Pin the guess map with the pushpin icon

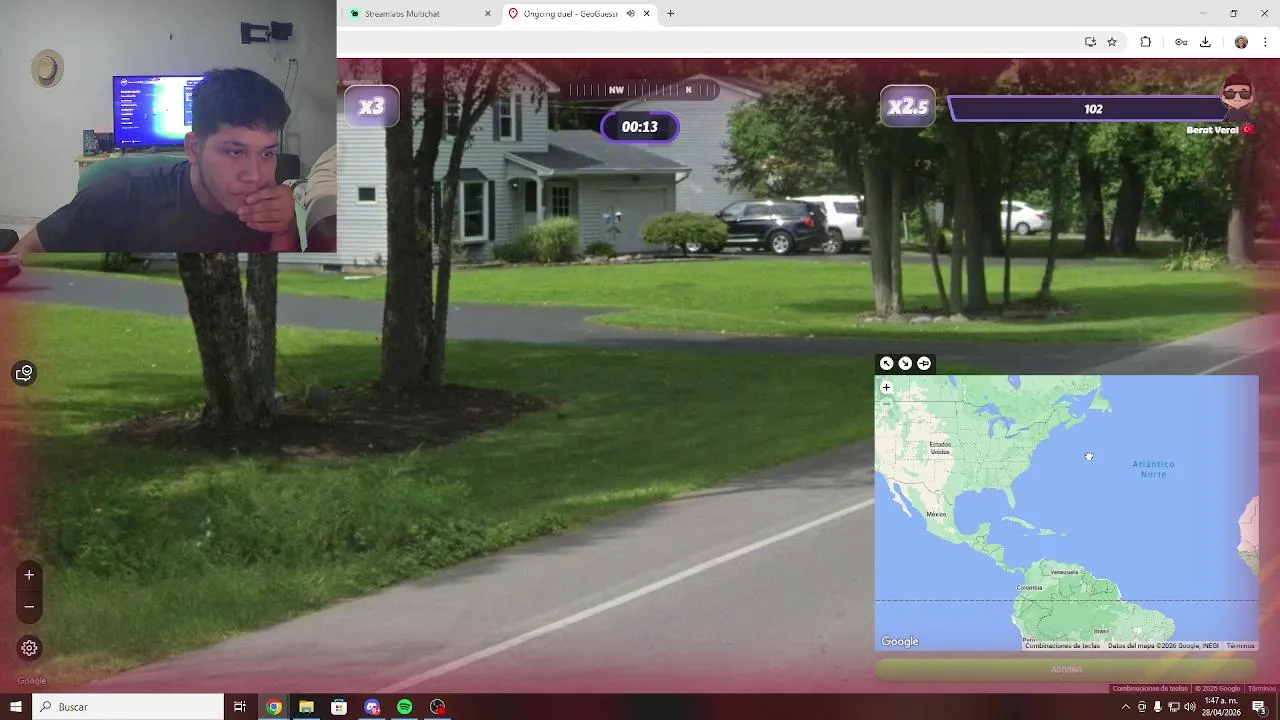[924, 363]
